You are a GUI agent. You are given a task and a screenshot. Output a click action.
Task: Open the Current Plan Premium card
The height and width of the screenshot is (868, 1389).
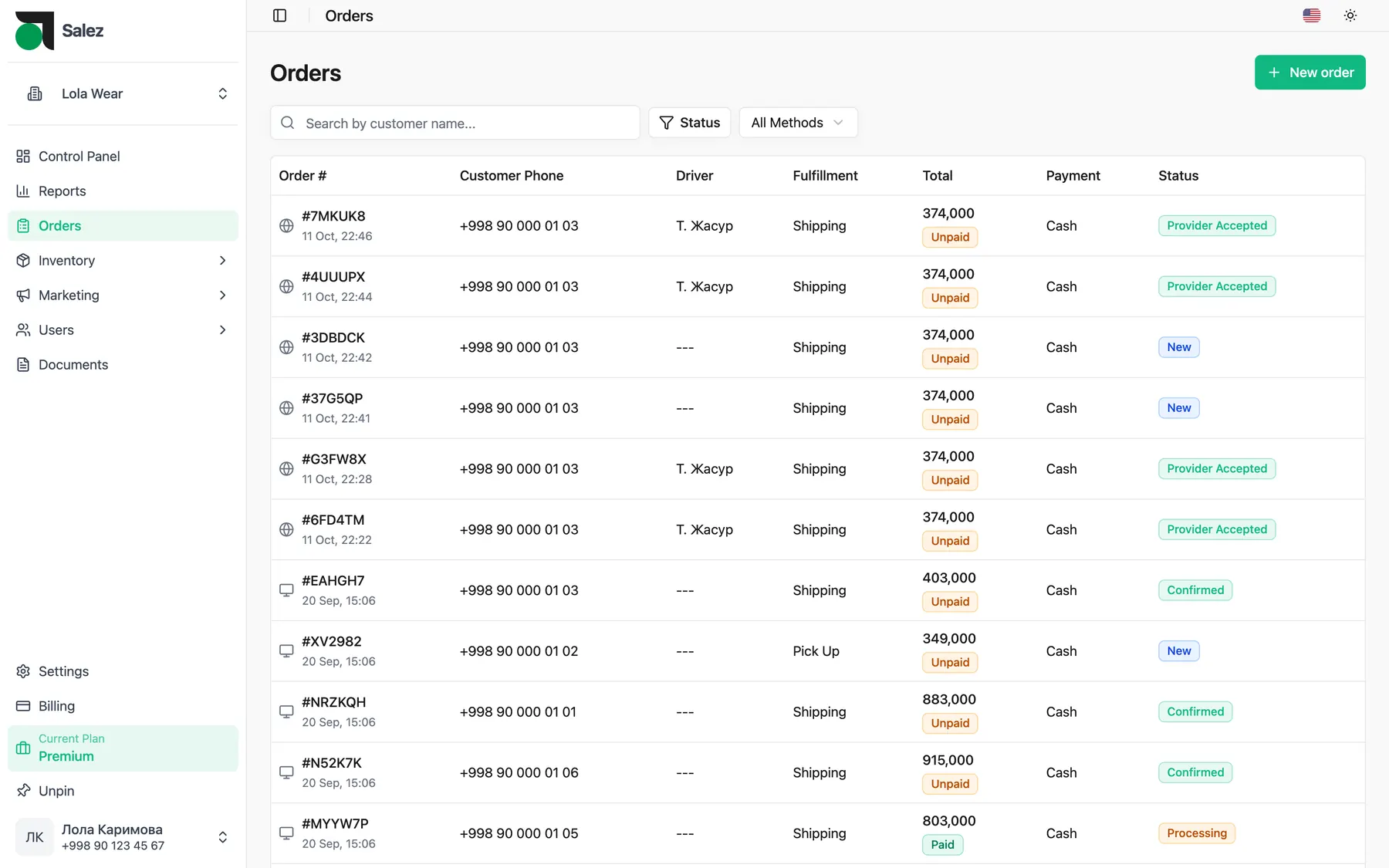(x=123, y=748)
